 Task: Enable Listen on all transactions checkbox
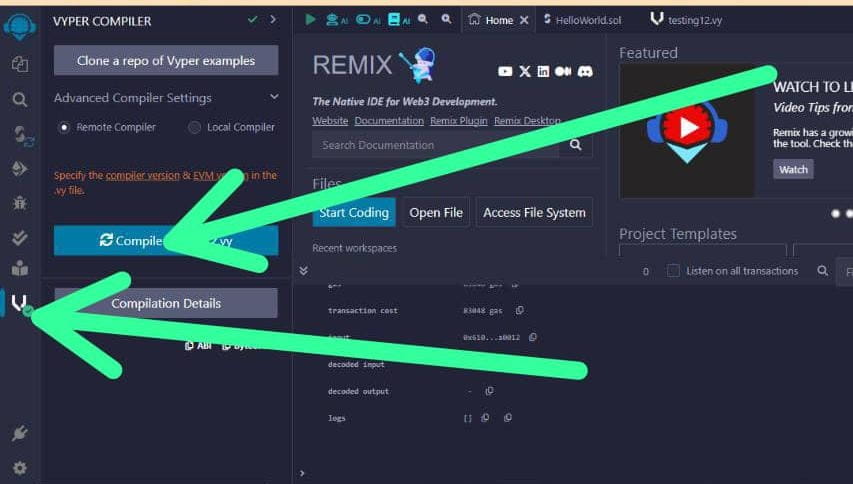[673, 271]
